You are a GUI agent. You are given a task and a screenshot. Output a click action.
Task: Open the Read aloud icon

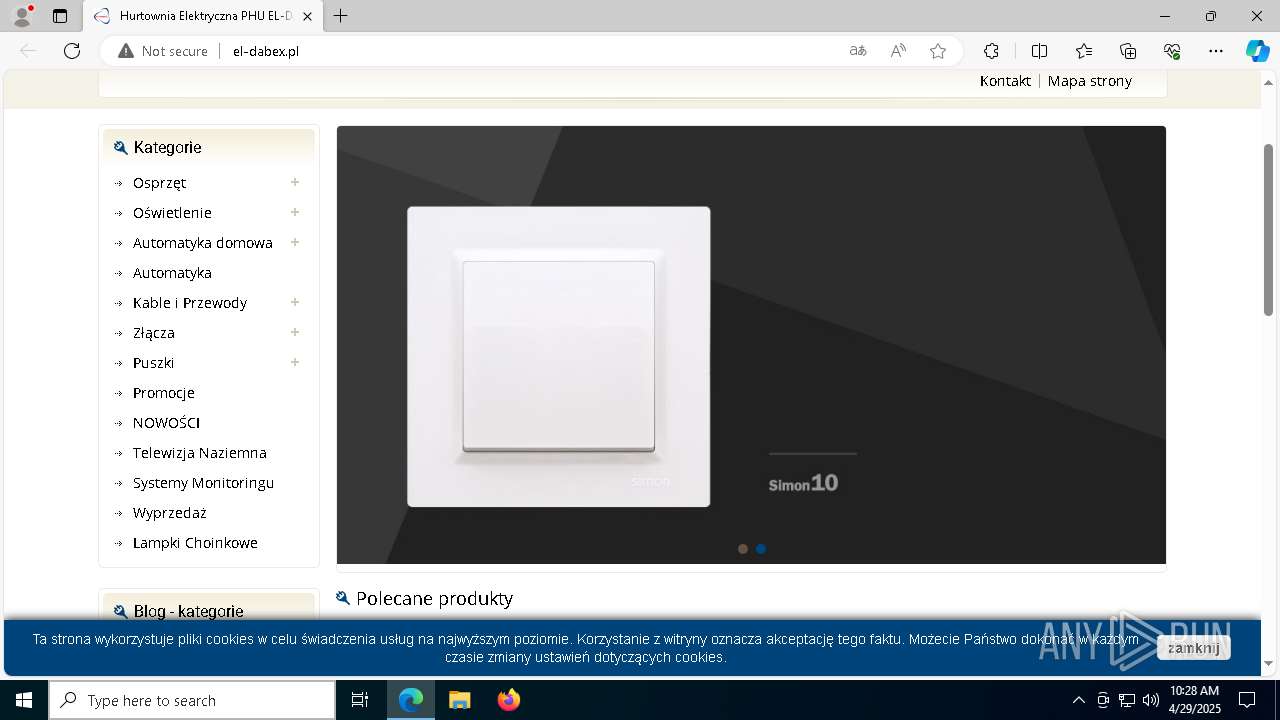[x=898, y=51]
